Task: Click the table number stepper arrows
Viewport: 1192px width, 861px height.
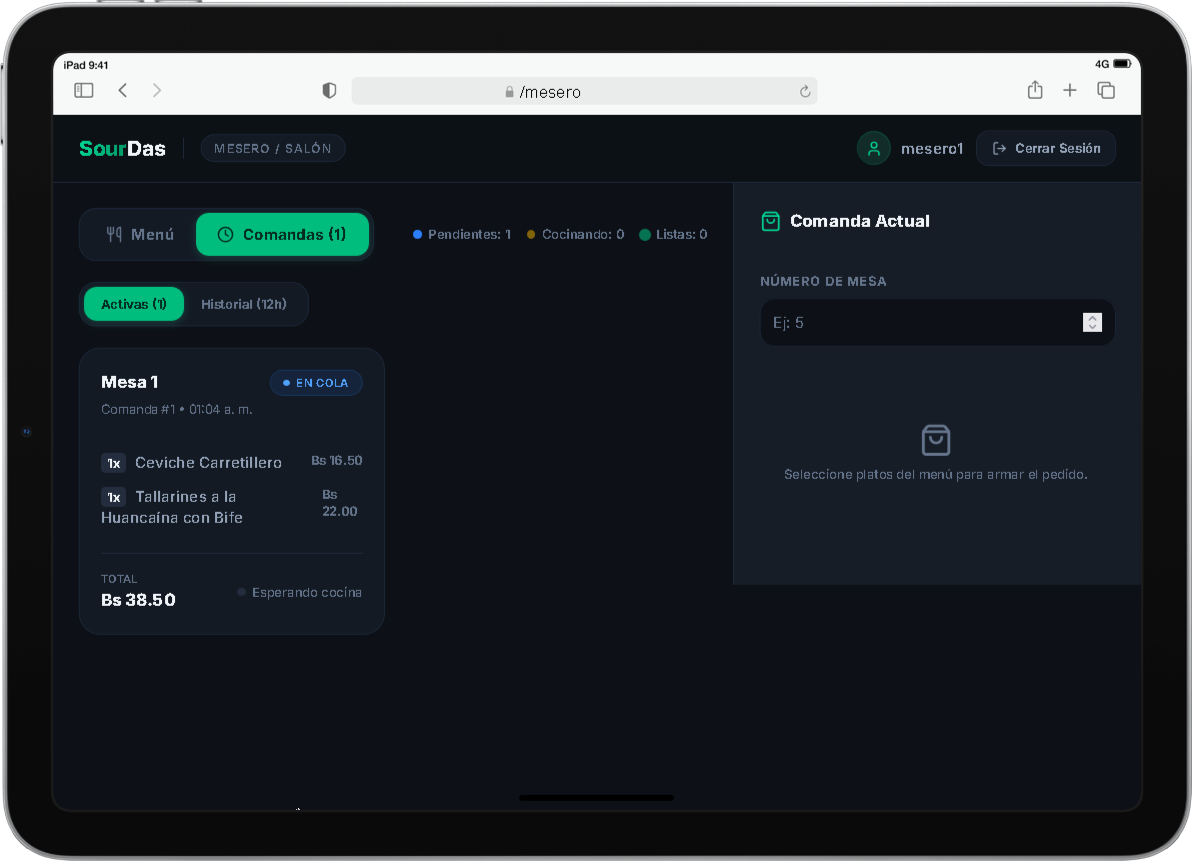Action: (x=1092, y=323)
